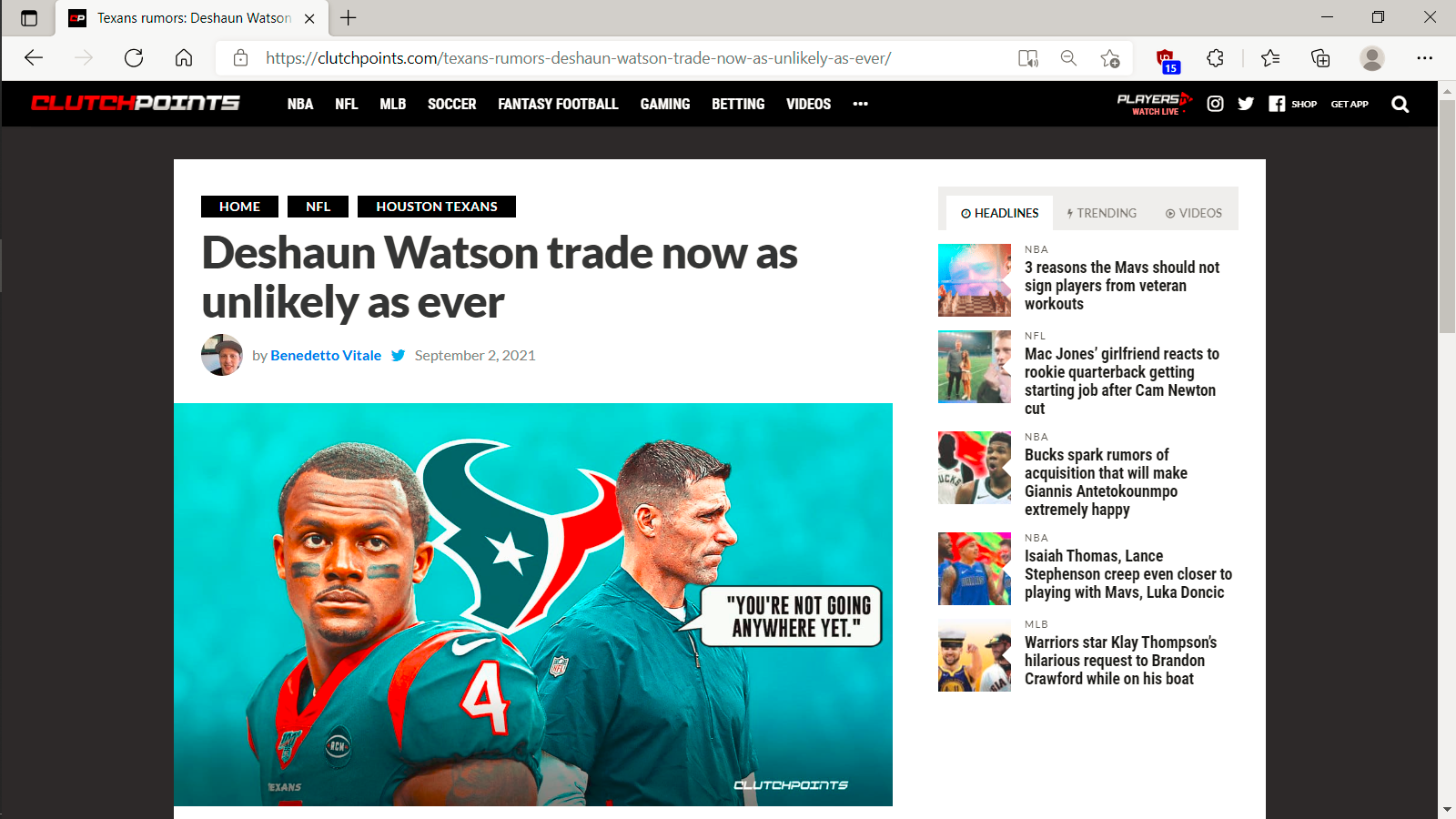Go back with the browser back arrow
Image resolution: width=1456 pixels, height=819 pixels.
point(34,58)
